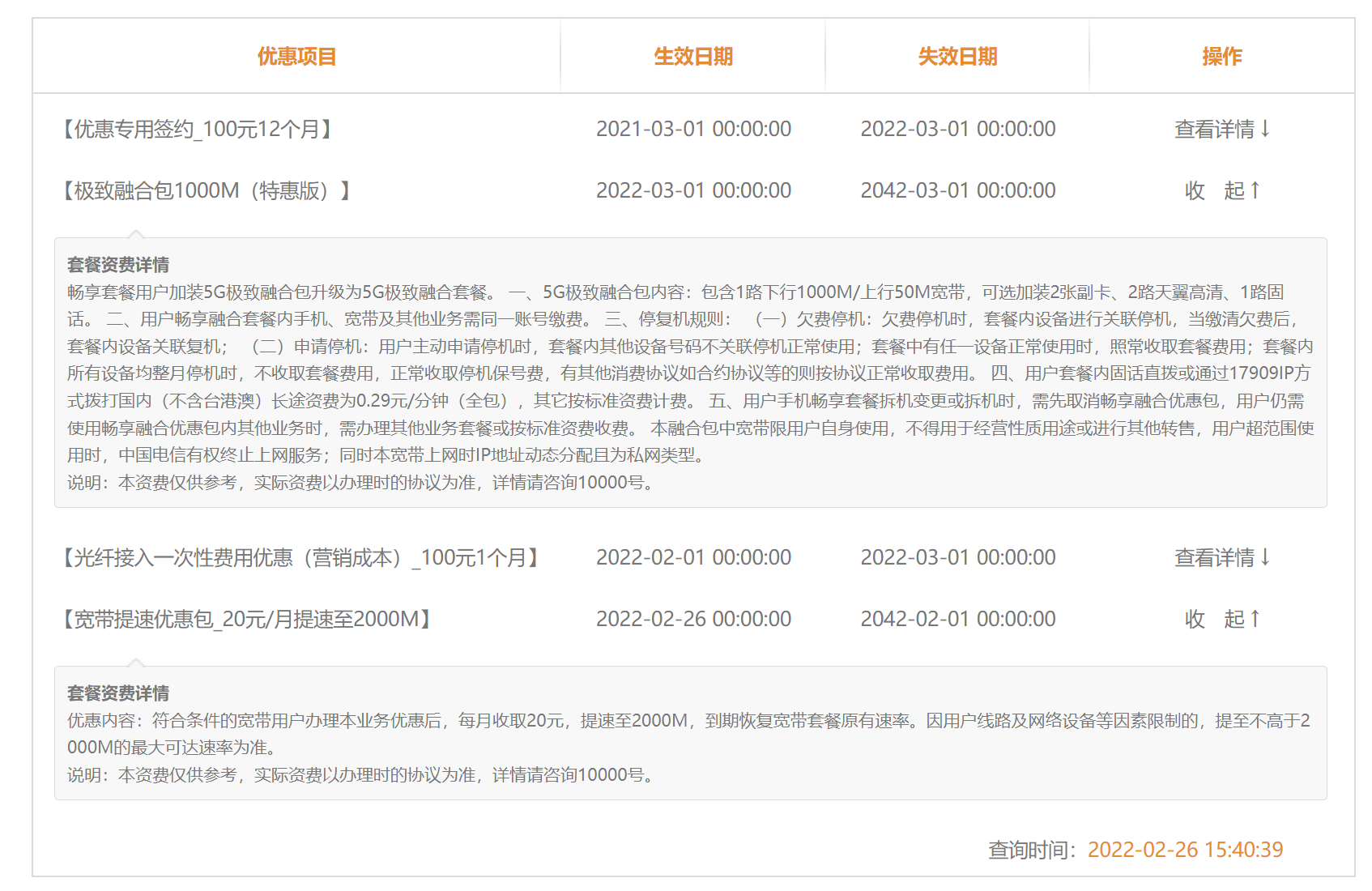Click the 2042-02-01 expiry date cell
1372x891 pixels.
(x=957, y=619)
